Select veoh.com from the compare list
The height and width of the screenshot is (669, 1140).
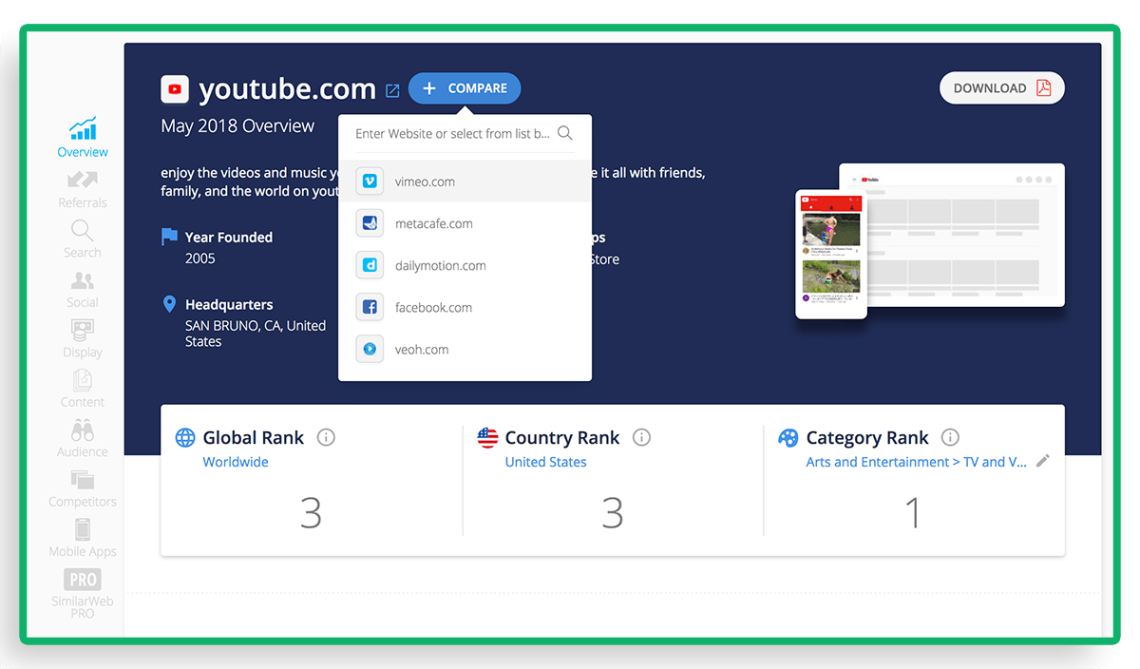tap(465, 349)
